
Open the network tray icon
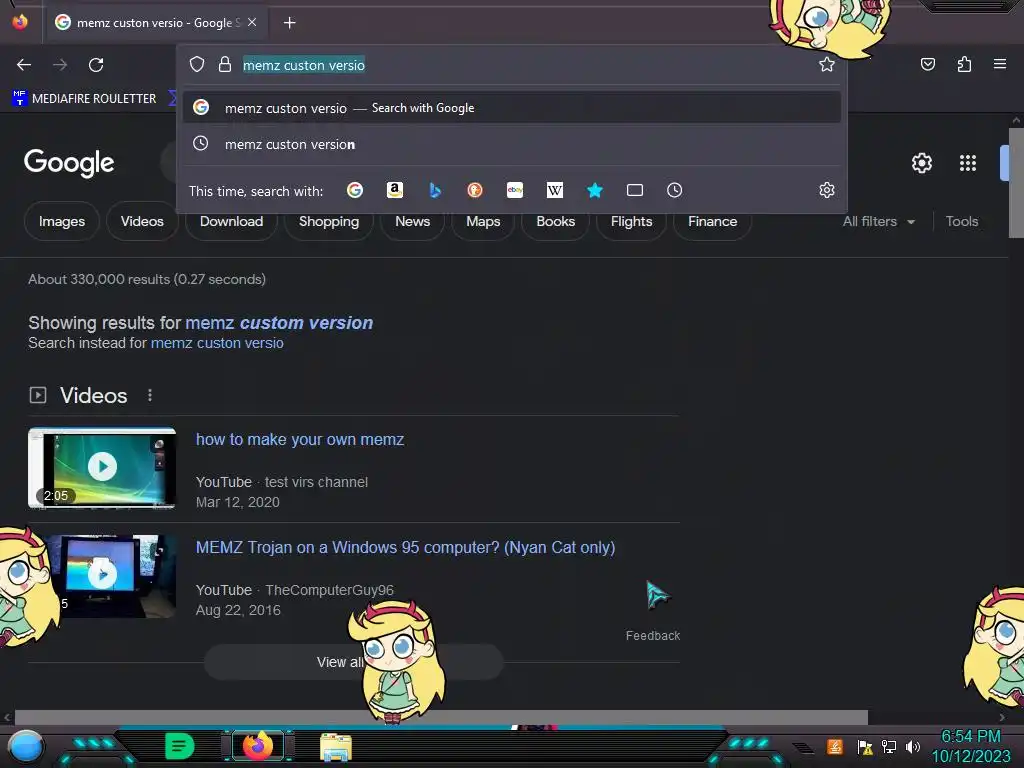[x=889, y=746]
